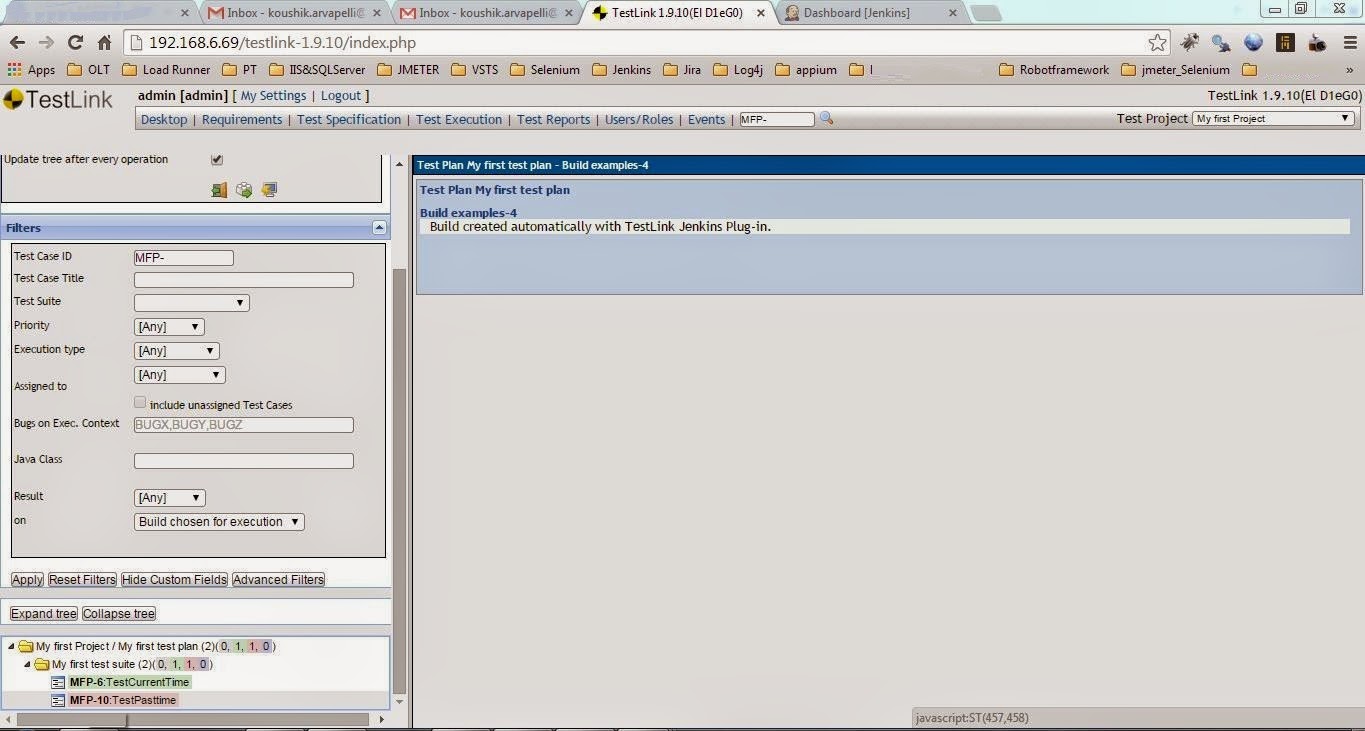Open the JMETER bookmark folder
This screenshot has width=1365, height=731.
point(408,70)
